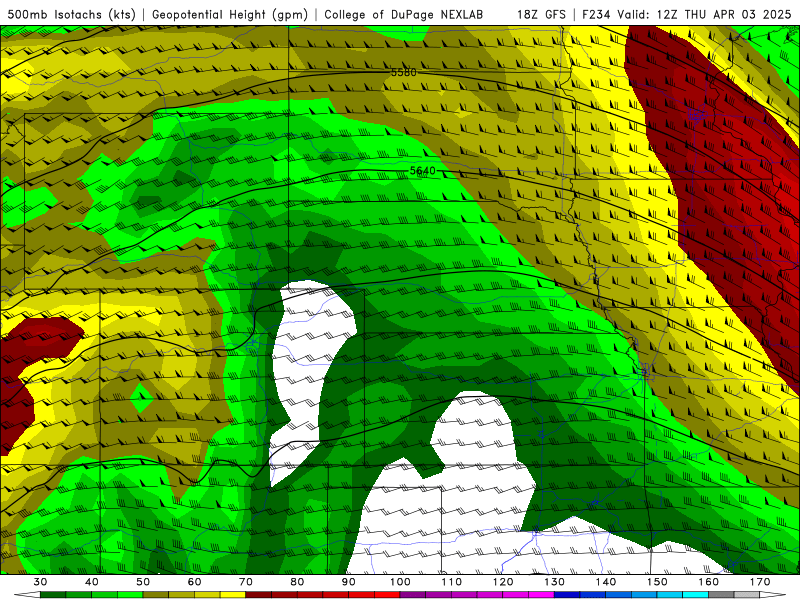
Task: Click the 110 value on the color scale
Action: click(x=452, y=582)
